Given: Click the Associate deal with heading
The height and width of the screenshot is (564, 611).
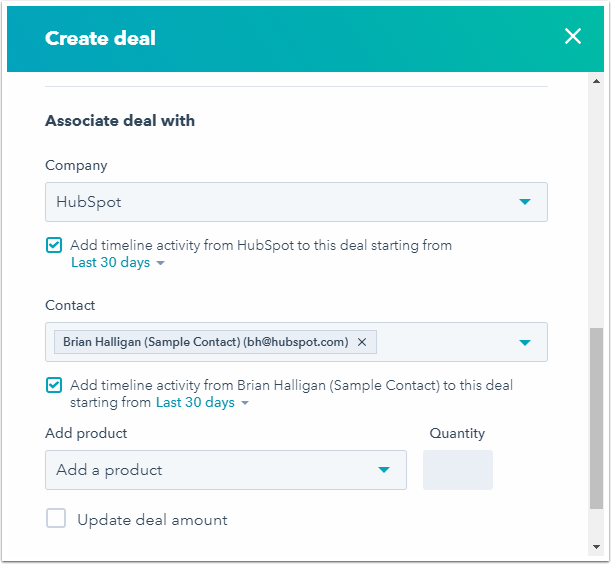Looking at the screenshot, I should point(120,121).
